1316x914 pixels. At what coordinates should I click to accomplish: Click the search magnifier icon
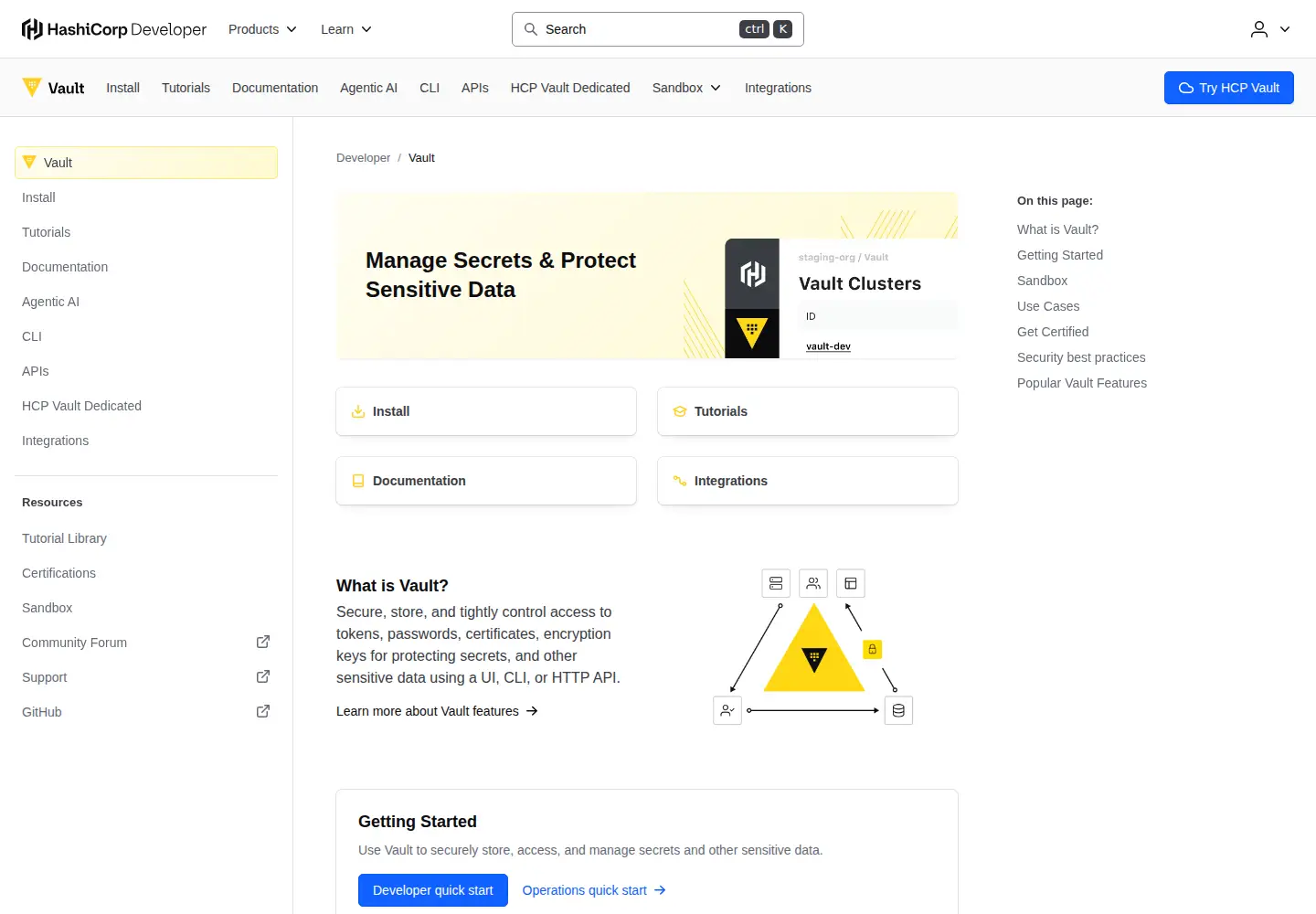[530, 29]
